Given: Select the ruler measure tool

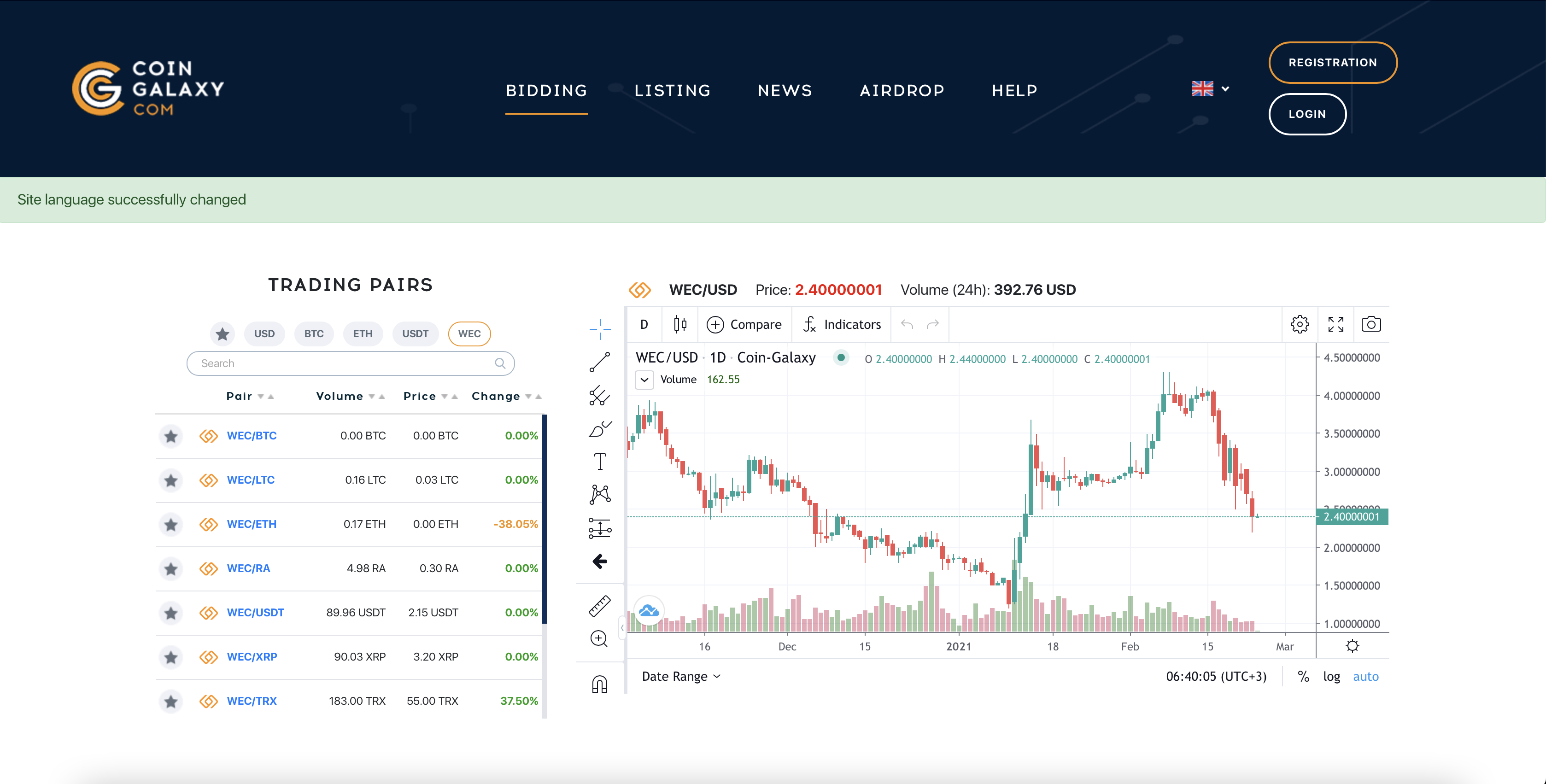Looking at the screenshot, I should (599, 606).
